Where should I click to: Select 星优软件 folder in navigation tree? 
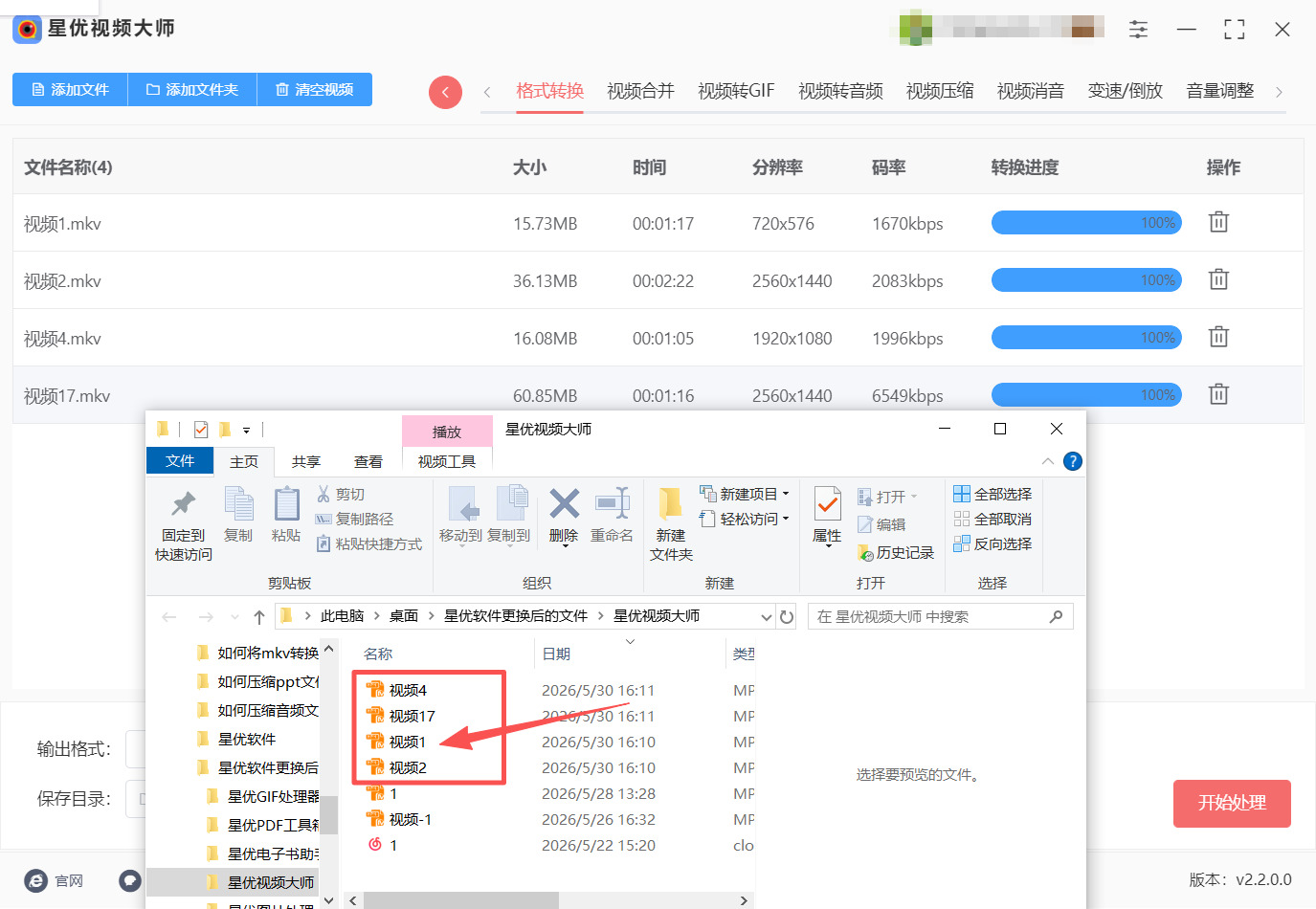click(247, 739)
